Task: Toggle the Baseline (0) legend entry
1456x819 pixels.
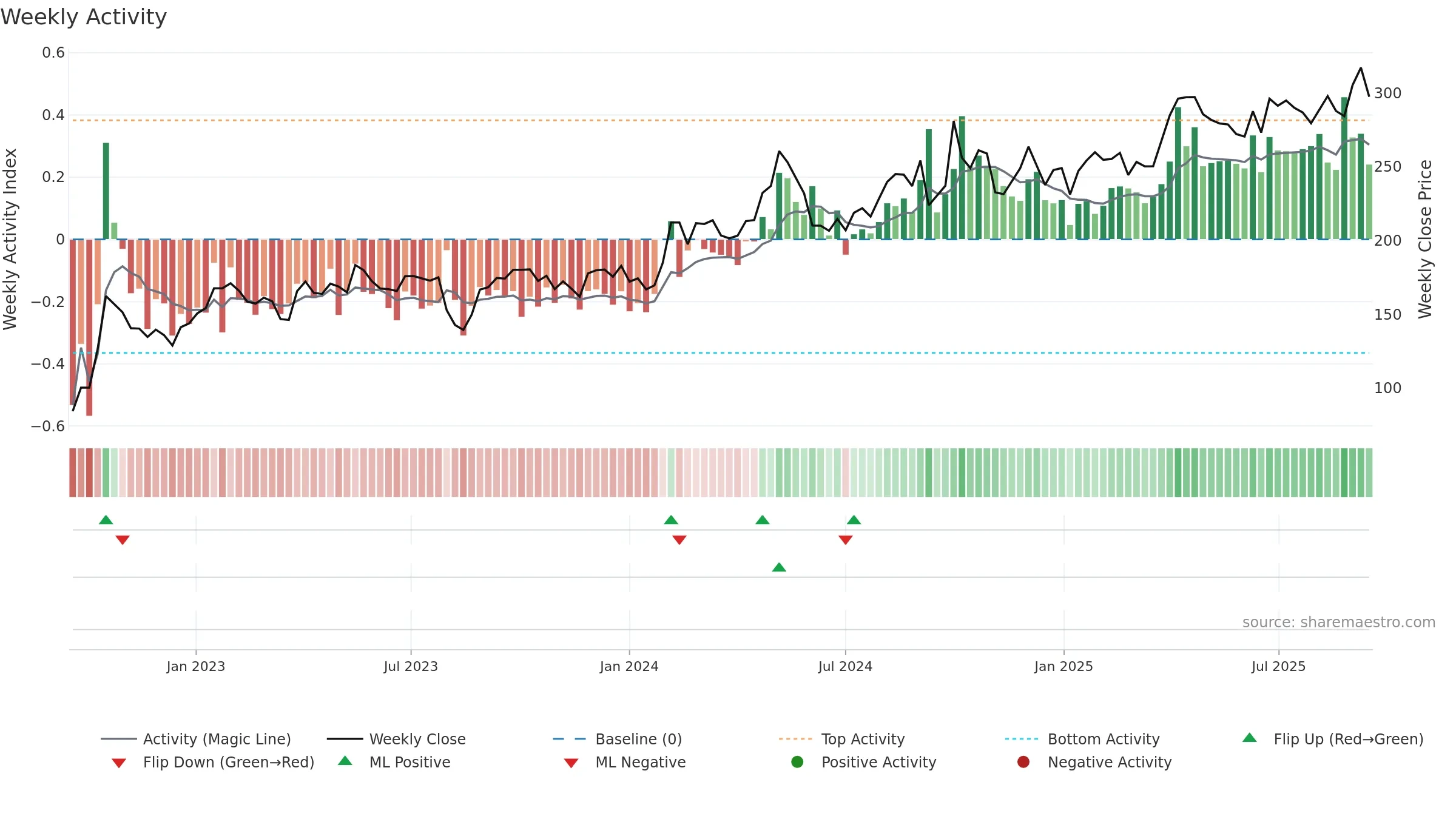Action: point(618,739)
